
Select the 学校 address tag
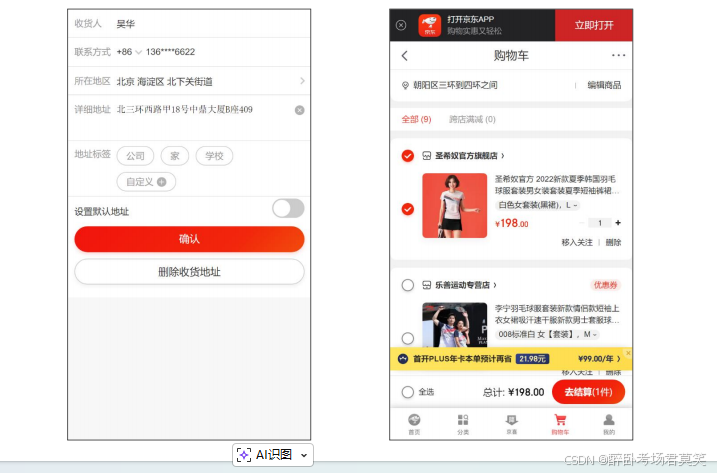214,156
